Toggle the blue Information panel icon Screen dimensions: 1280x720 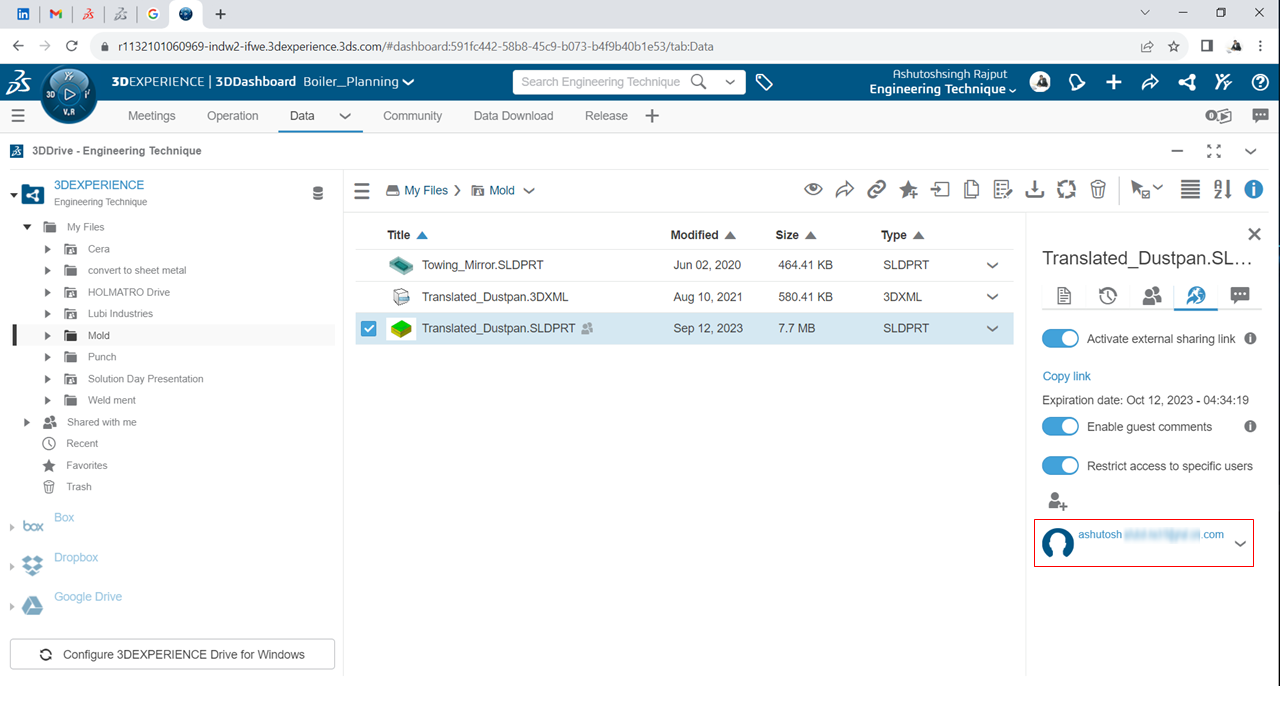(x=1253, y=189)
